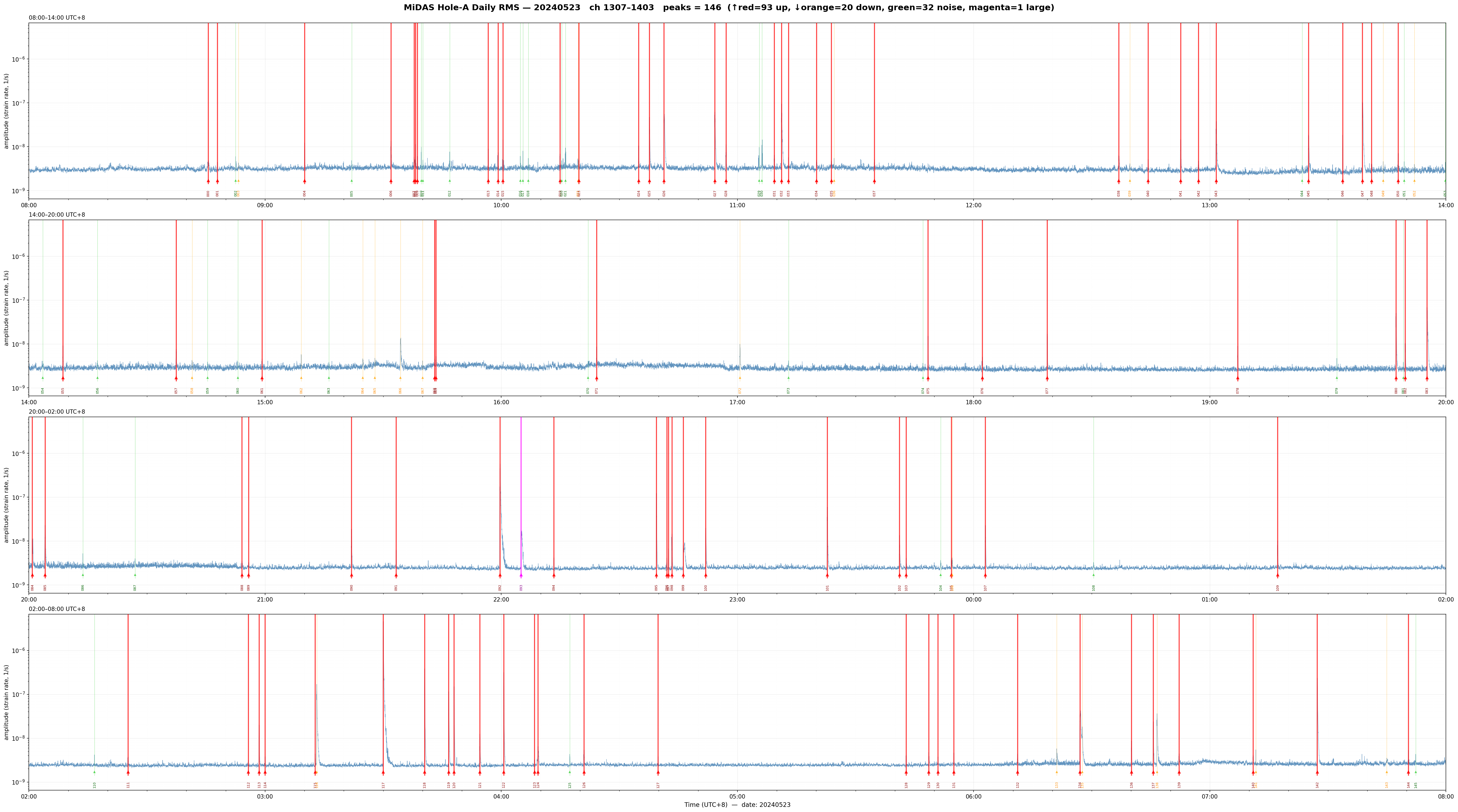Click peak number label '111'
Screen dimensions: 1458x812
(128, 785)
